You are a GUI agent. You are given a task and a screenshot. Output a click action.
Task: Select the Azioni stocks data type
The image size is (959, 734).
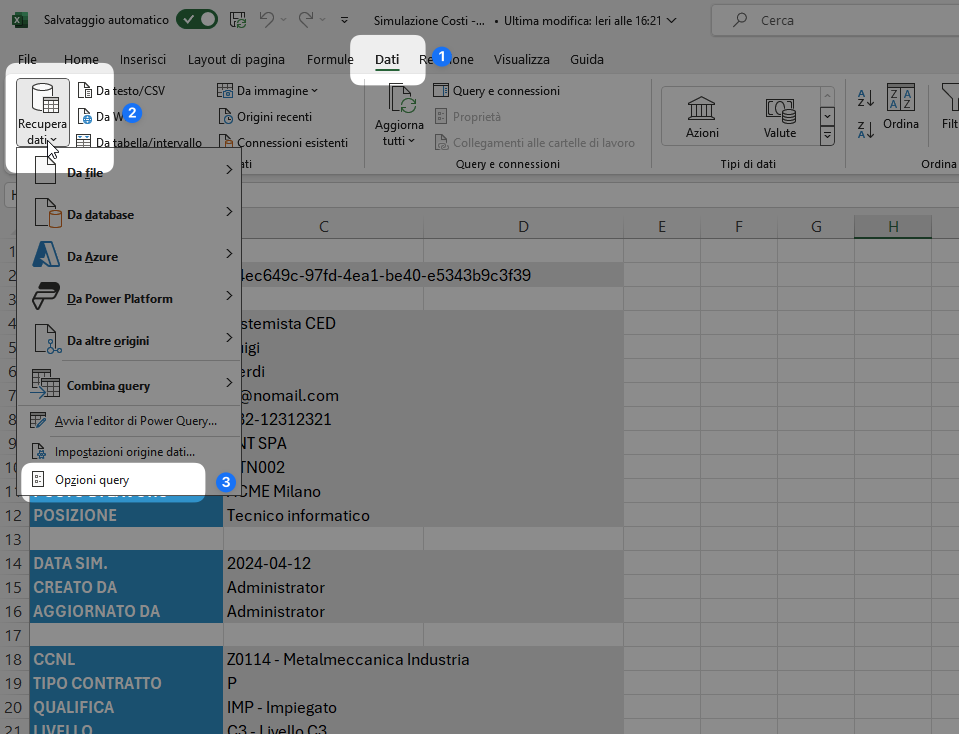click(x=702, y=116)
